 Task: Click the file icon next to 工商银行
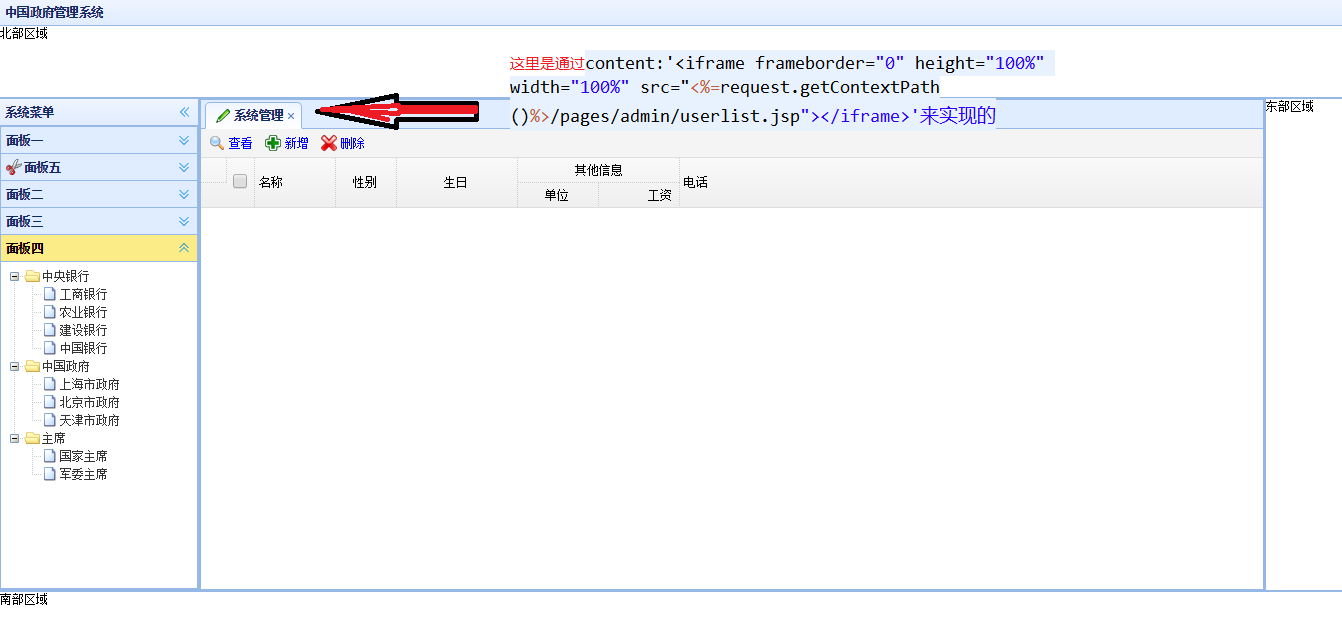pos(50,294)
